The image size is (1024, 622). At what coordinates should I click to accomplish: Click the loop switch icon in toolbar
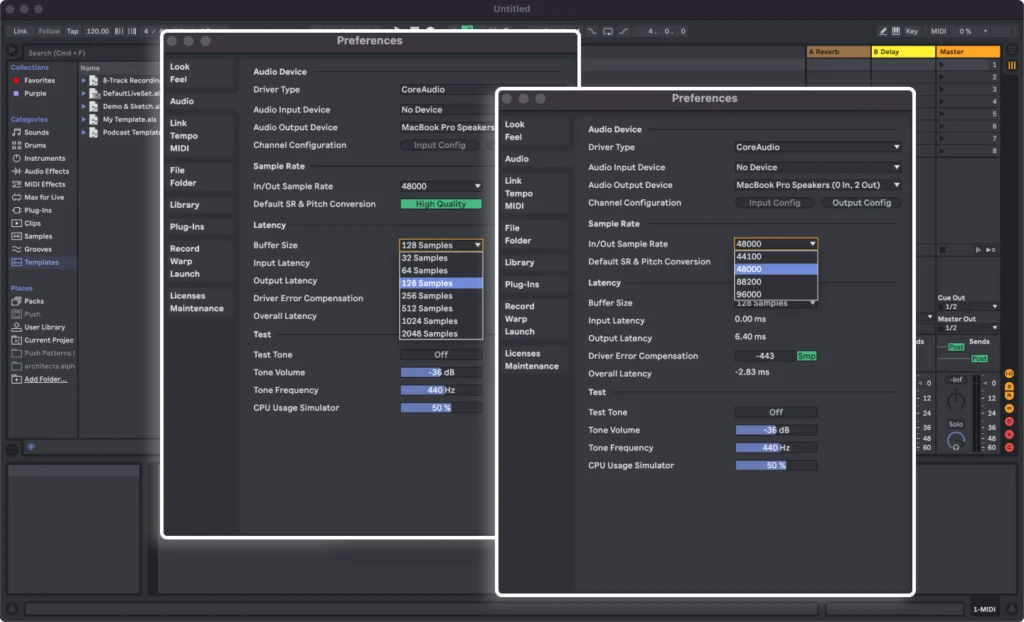tap(608, 31)
